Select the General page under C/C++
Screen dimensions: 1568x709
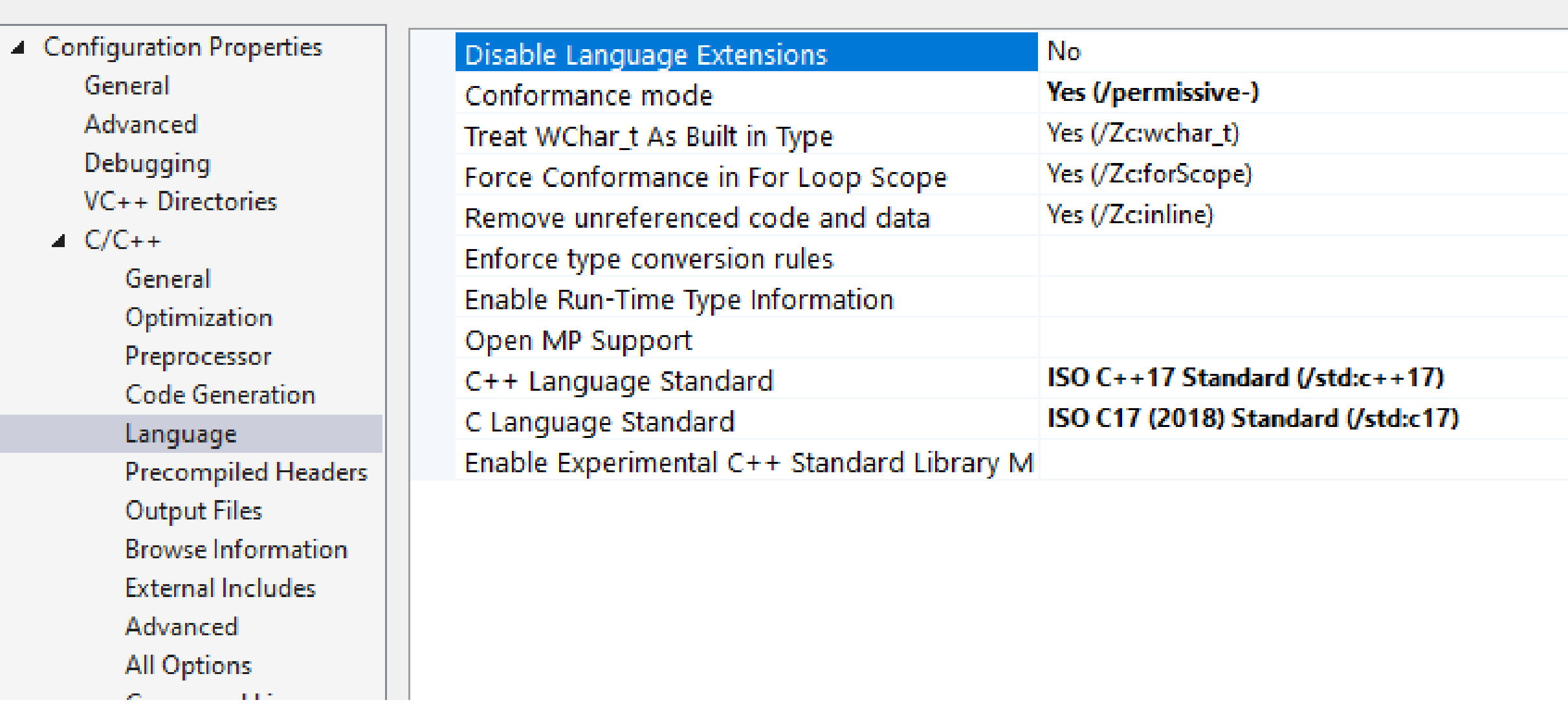168,278
